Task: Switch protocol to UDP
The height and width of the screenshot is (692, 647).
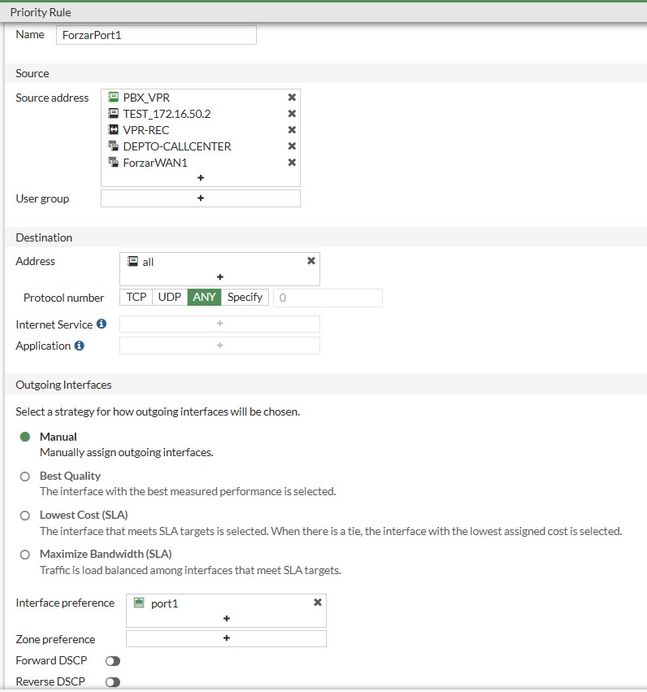Action: click(x=170, y=297)
